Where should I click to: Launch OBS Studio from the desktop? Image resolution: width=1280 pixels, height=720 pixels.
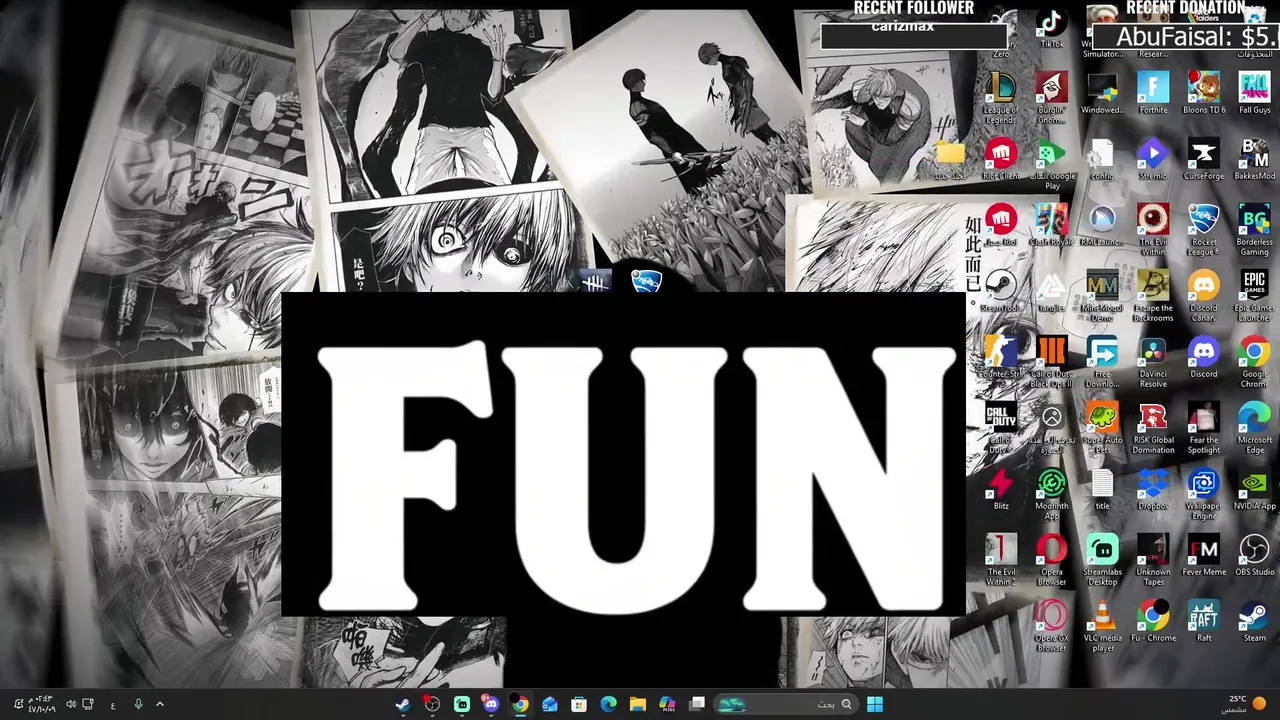[1254, 555]
